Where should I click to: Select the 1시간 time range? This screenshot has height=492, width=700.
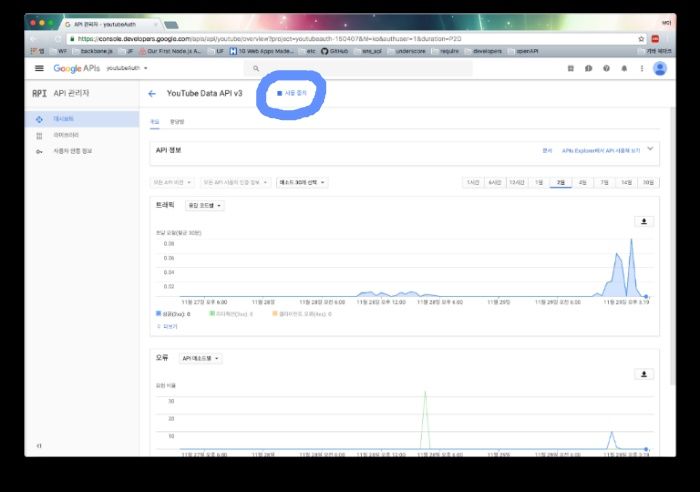[x=473, y=182]
